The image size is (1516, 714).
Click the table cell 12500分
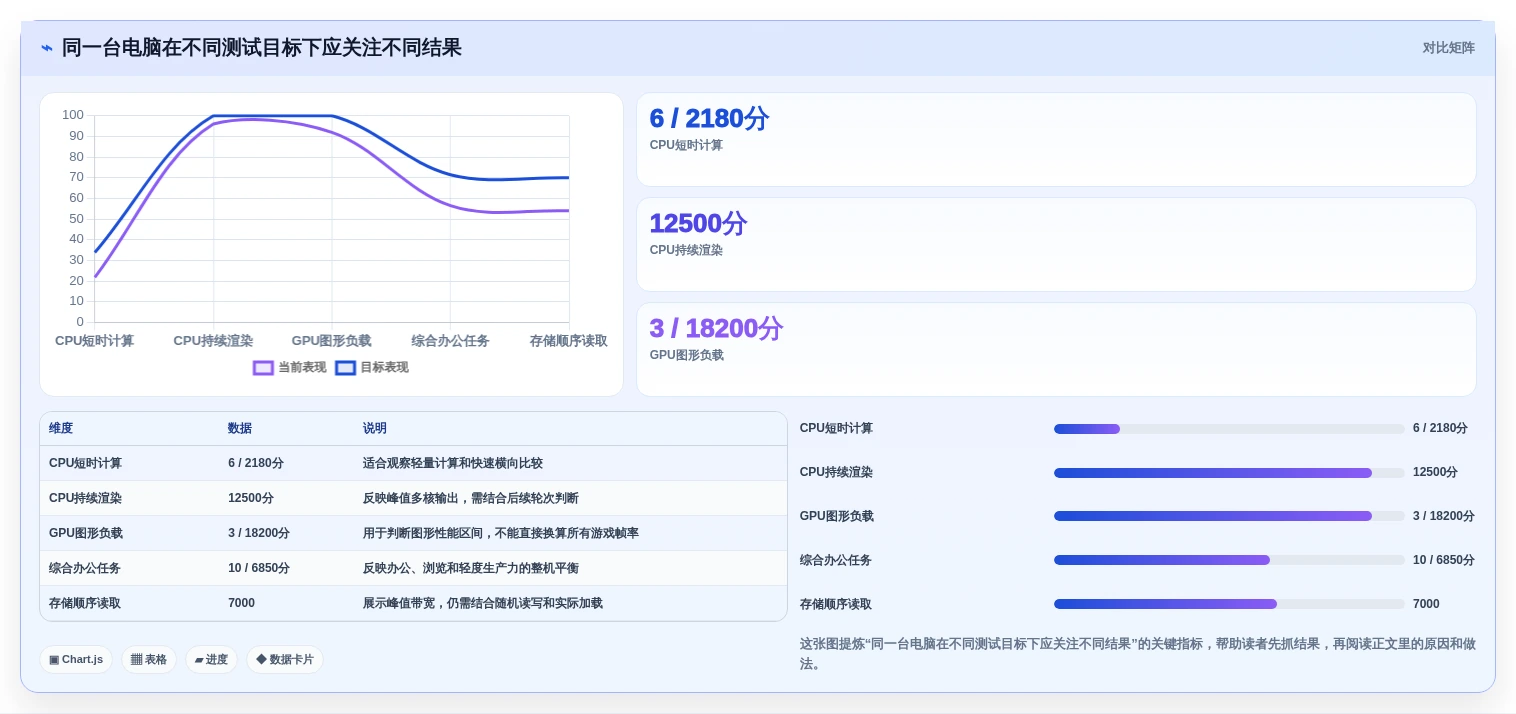click(251, 499)
